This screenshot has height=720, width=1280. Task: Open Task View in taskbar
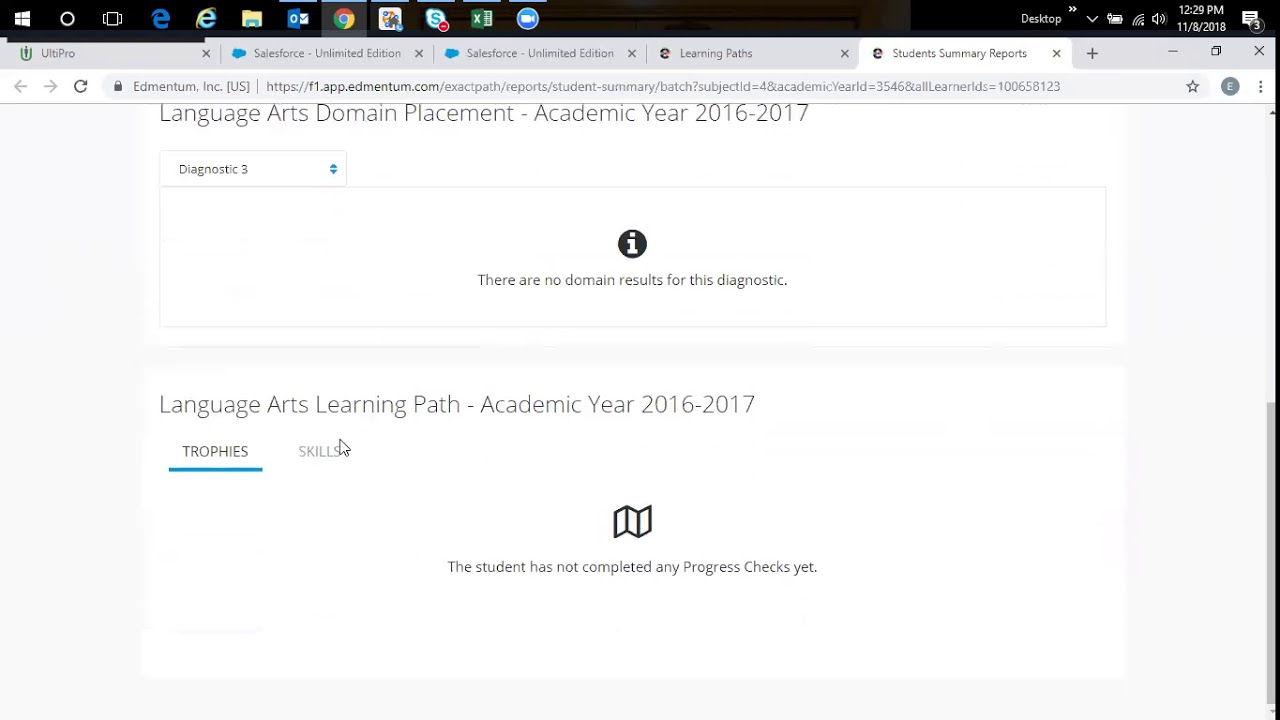[x=113, y=18]
